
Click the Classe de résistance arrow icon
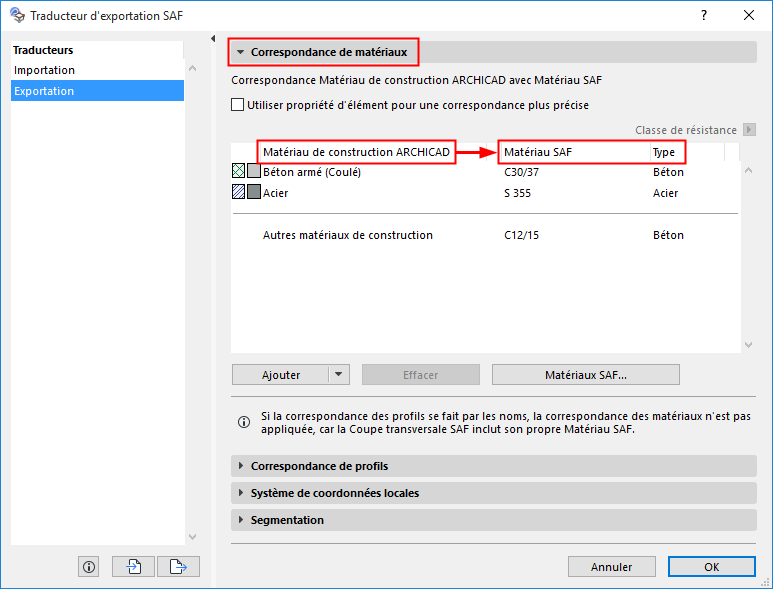(x=749, y=130)
